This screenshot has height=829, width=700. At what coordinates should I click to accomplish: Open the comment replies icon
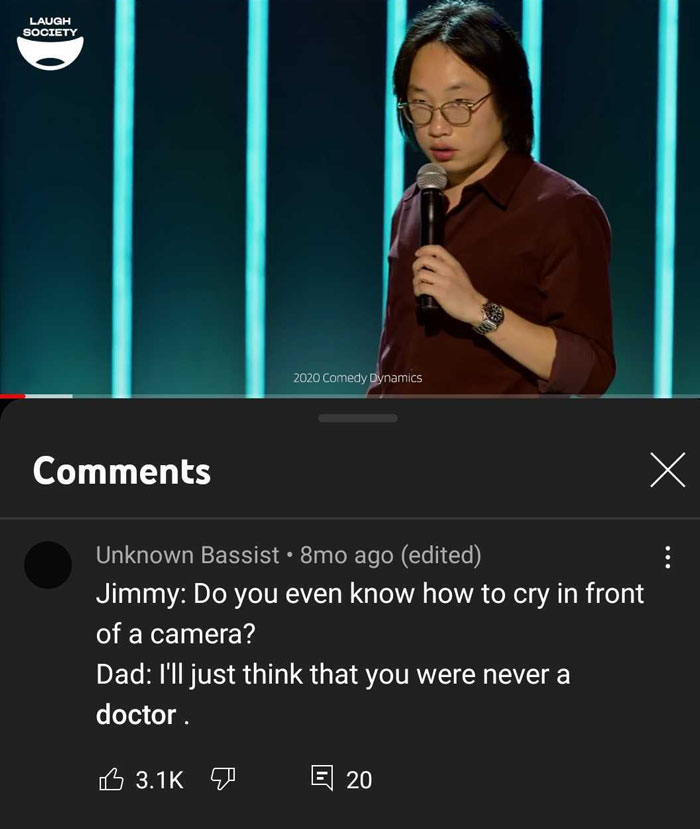coord(321,778)
